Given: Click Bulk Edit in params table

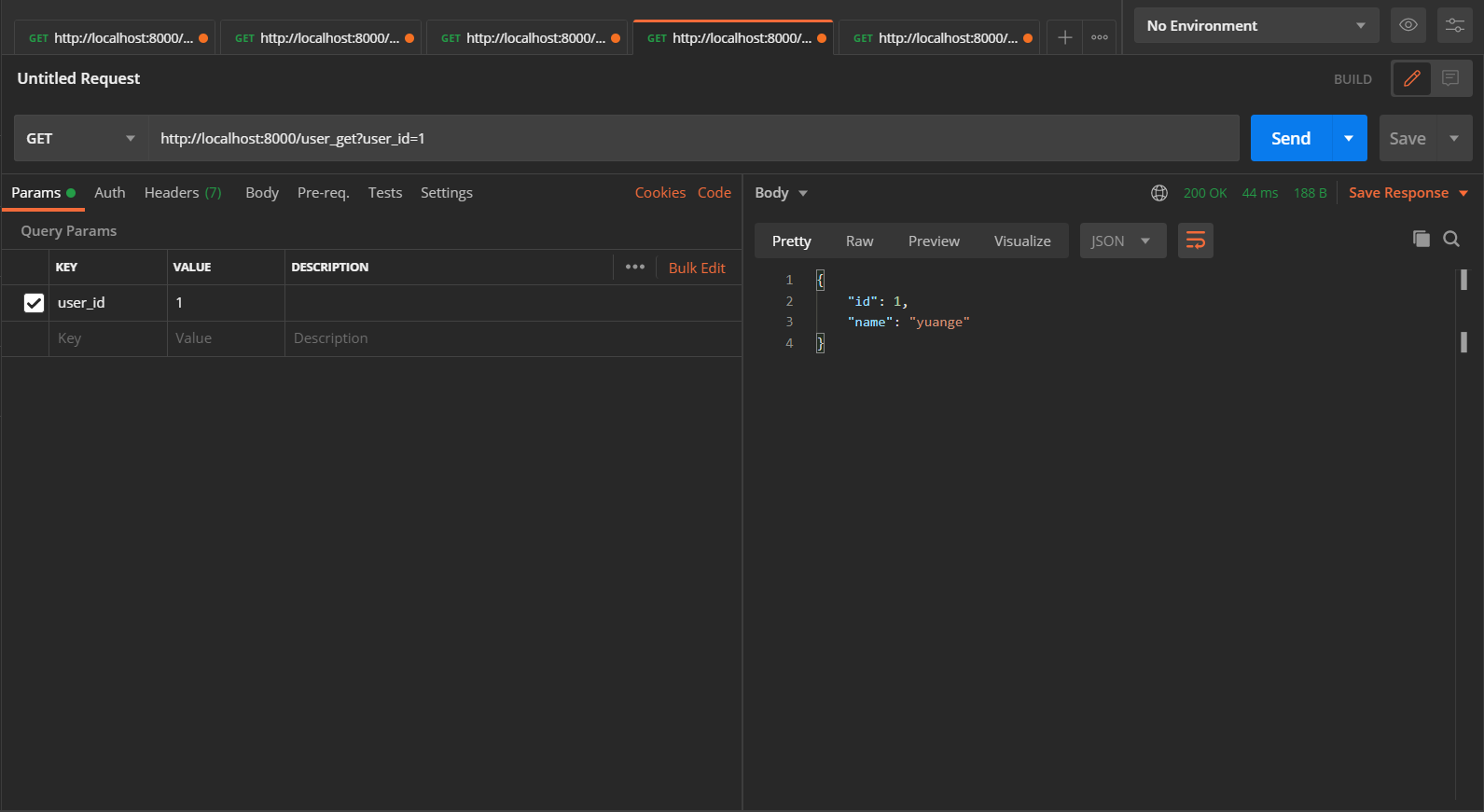Looking at the screenshot, I should click(697, 268).
